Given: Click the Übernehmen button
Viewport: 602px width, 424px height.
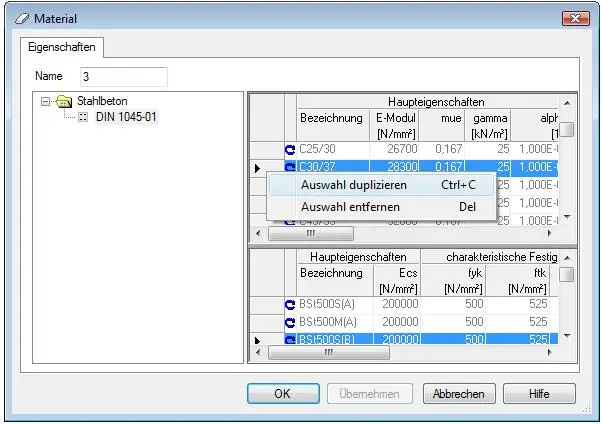Looking at the screenshot, I should [x=369, y=394].
